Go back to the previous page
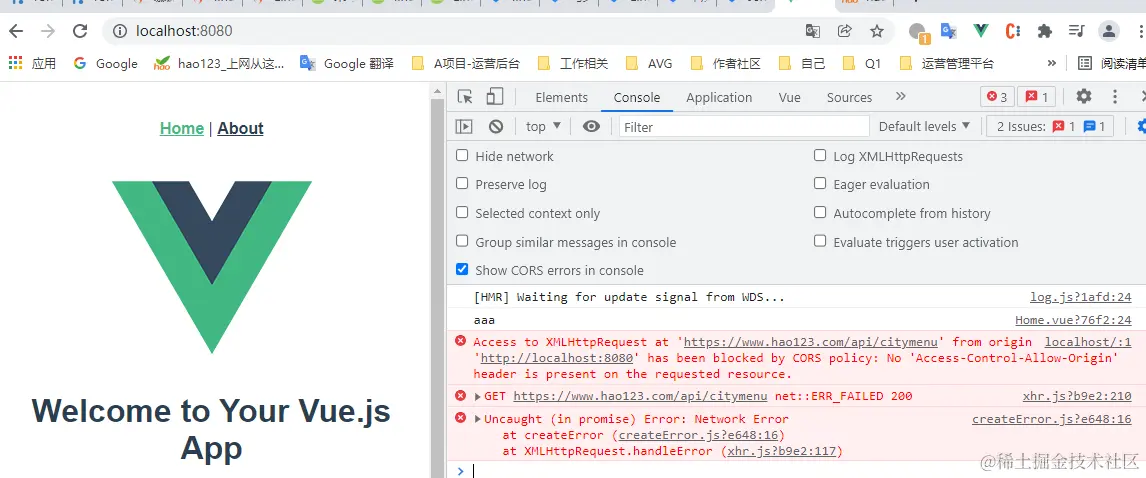 [x=15, y=31]
